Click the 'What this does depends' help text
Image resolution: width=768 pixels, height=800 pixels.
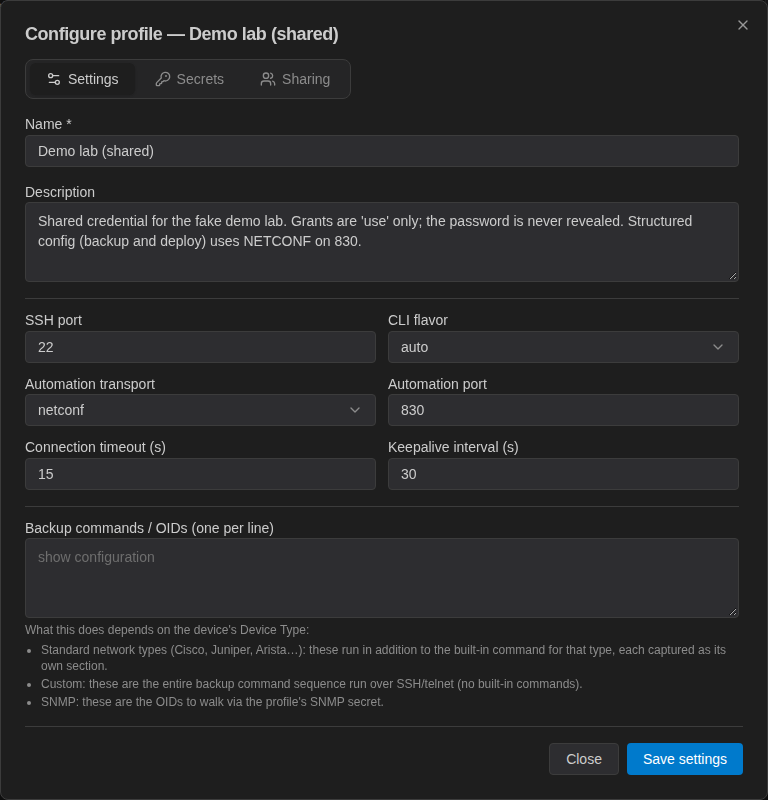(x=167, y=630)
